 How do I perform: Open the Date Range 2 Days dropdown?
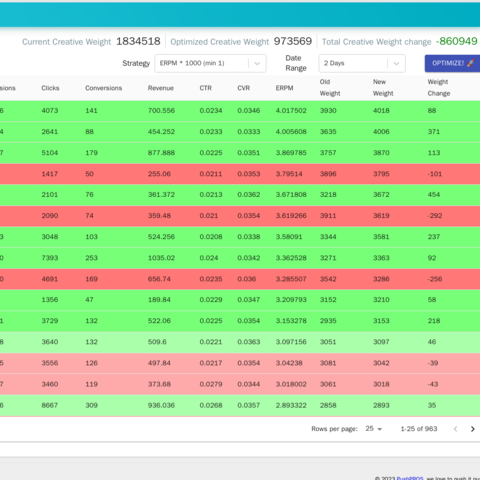pyautogui.click(x=362, y=63)
